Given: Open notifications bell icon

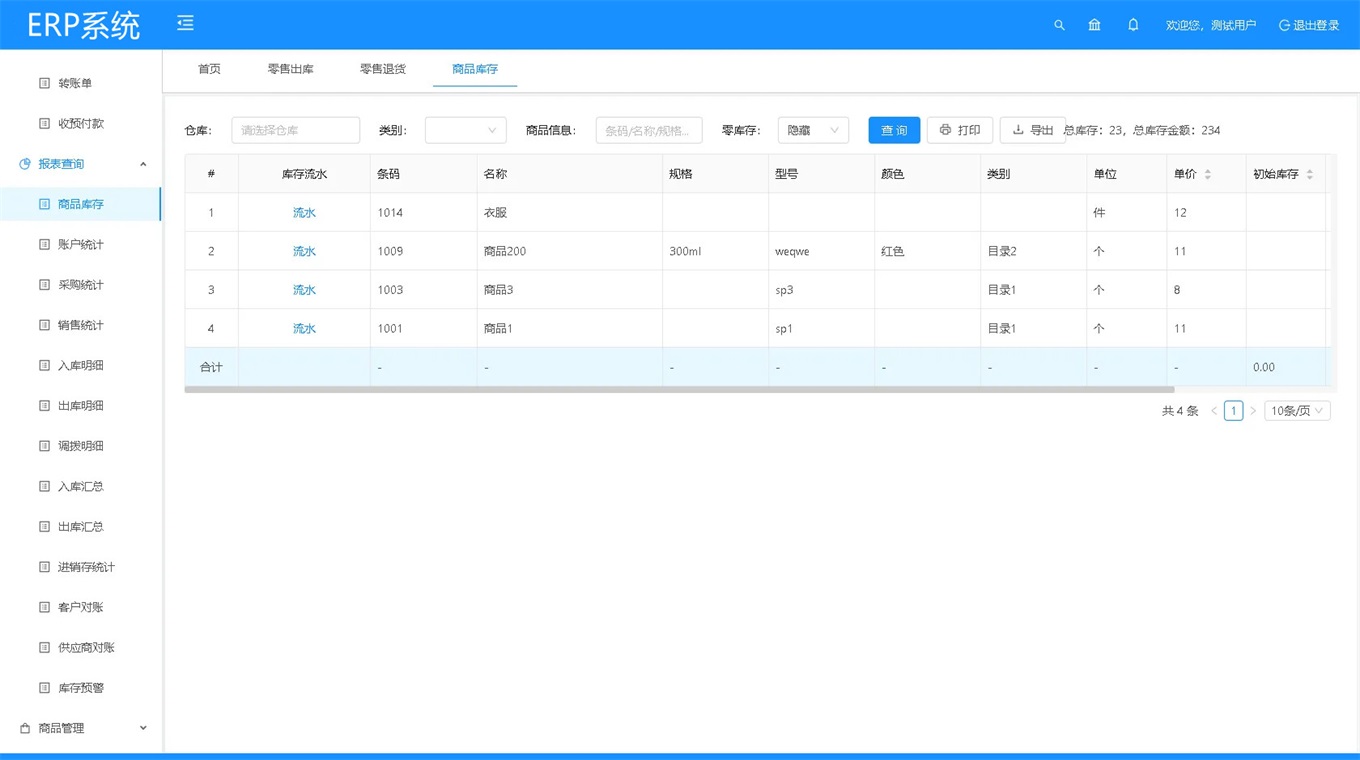Looking at the screenshot, I should pos(1133,25).
